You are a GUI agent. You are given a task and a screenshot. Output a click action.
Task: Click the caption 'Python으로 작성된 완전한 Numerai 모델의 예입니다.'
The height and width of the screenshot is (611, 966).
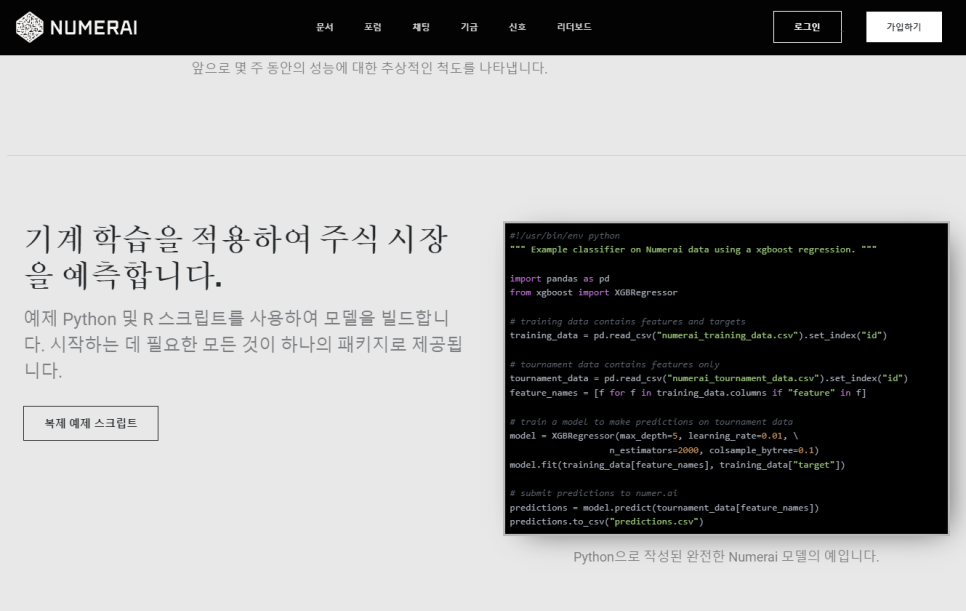(726, 556)
